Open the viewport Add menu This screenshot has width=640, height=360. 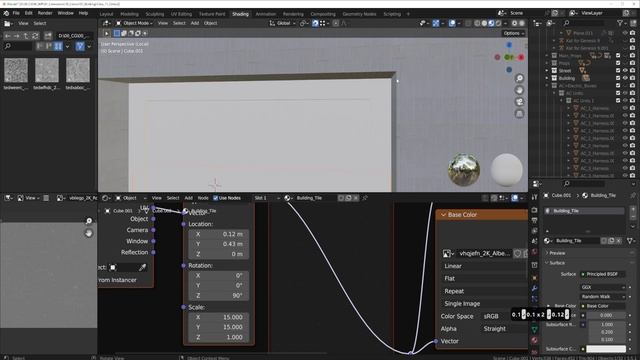pos(195,23)
